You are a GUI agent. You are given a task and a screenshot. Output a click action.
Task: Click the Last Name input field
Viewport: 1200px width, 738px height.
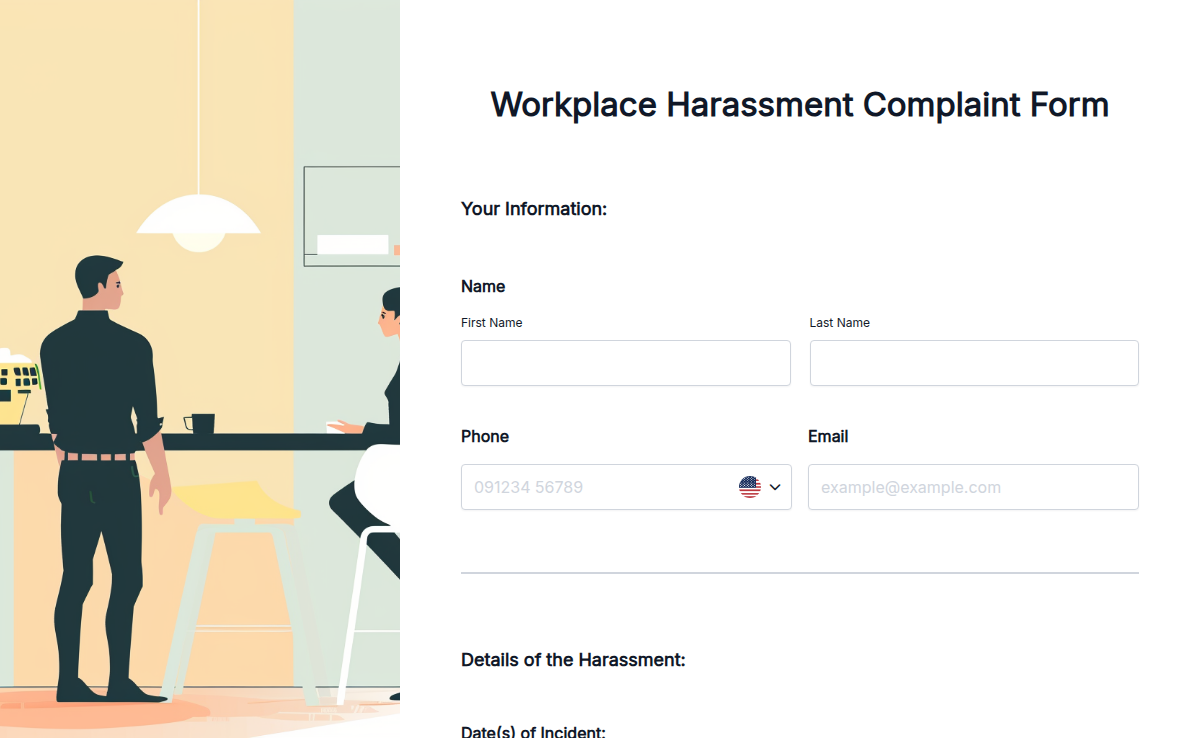(x=973, y=363)
